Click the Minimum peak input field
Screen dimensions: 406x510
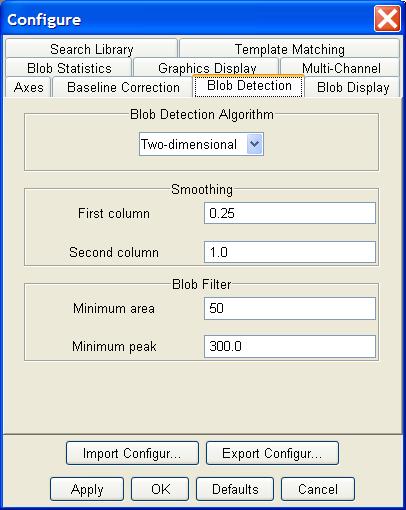[290, 346]
